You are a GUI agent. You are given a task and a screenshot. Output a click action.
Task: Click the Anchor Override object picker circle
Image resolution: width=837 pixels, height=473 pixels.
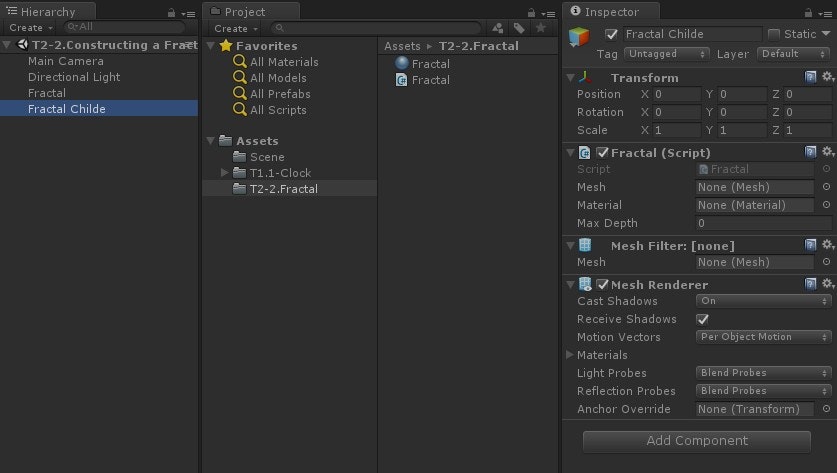(826, 408)
